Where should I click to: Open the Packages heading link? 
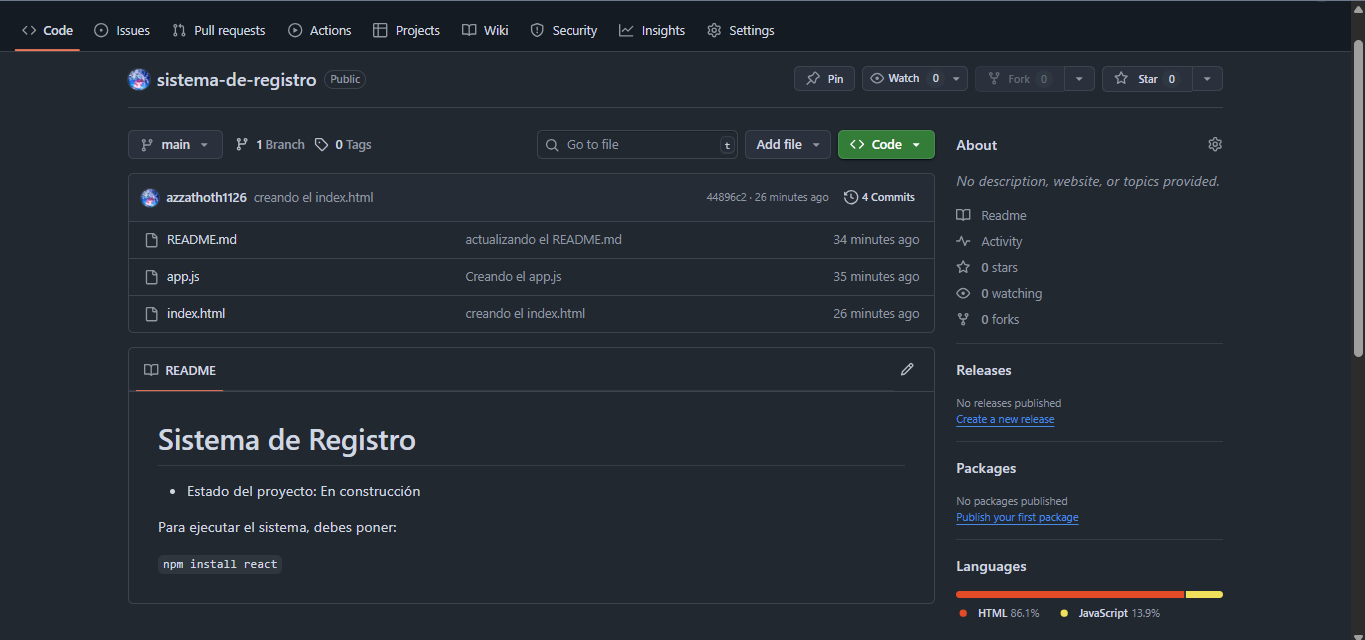(986, 468)
